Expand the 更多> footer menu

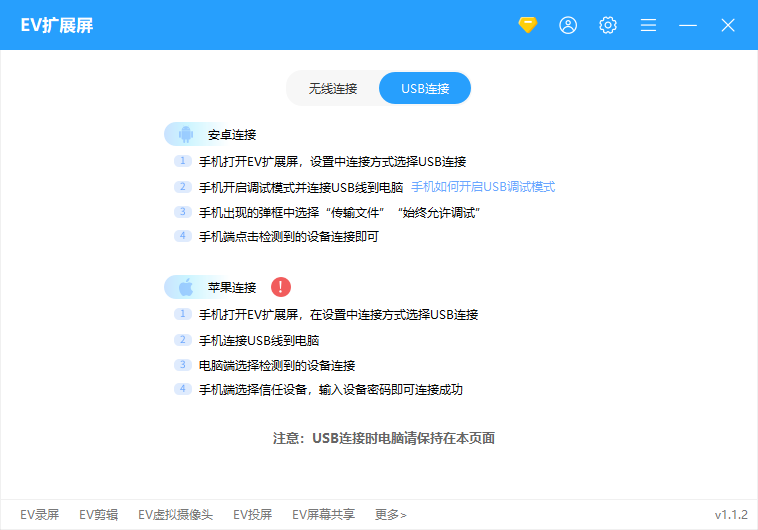(x=391, y=515)
